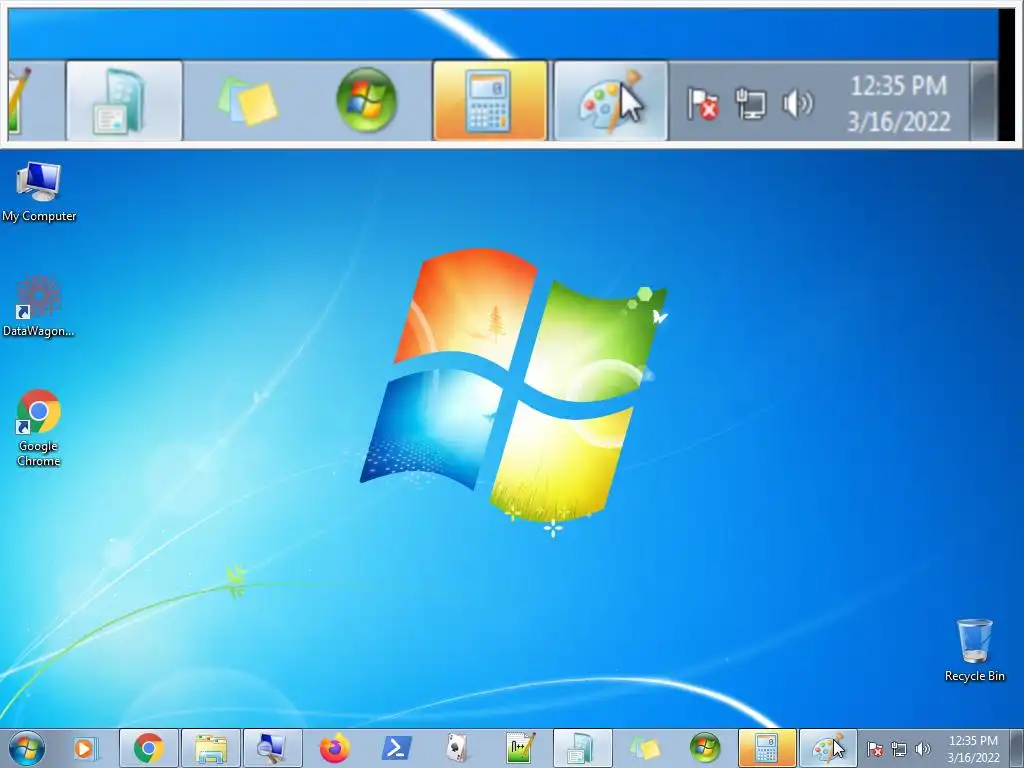Viewport: 1024px width, 768px height.
Task: Click the green Windows orb taskbar icon
Action: pos(705,748)
